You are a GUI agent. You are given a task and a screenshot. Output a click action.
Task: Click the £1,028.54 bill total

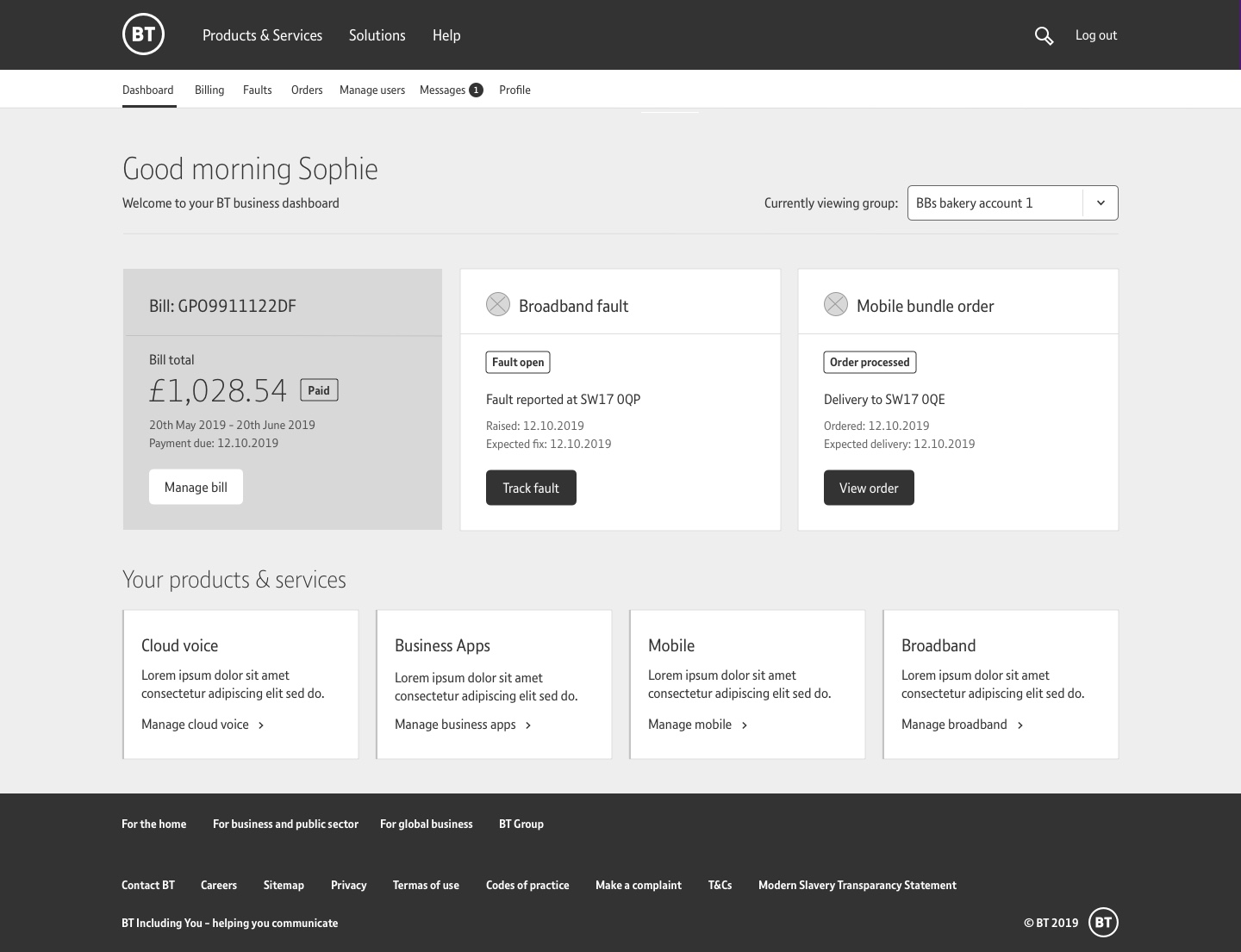point(218,390)
